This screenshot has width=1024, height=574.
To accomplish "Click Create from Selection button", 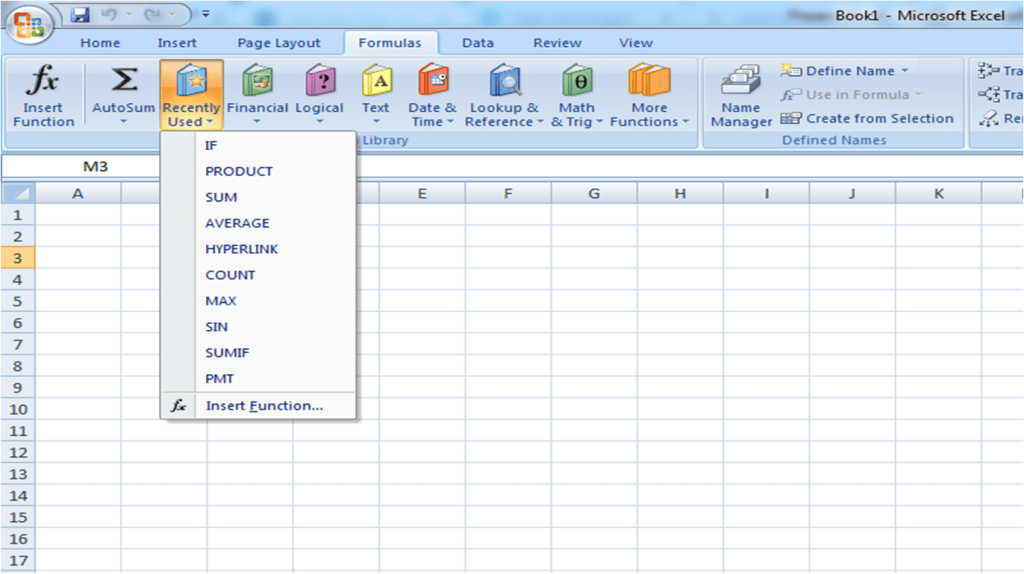I will [x=867, y=118].
